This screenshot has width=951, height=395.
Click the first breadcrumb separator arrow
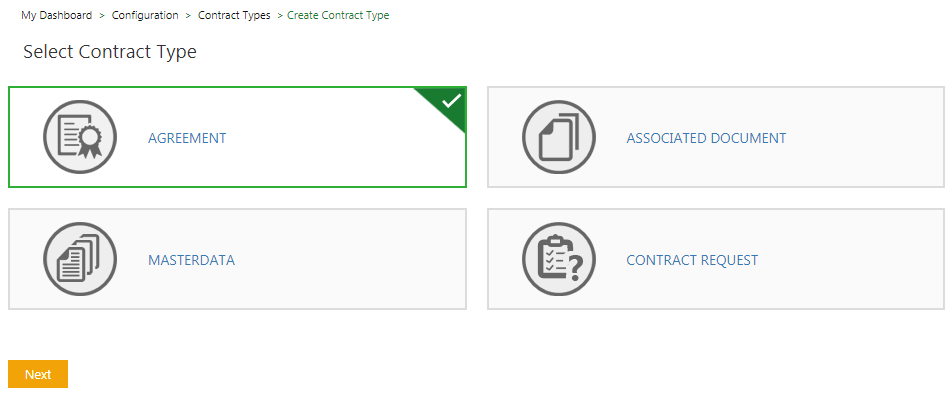(102, 15)
